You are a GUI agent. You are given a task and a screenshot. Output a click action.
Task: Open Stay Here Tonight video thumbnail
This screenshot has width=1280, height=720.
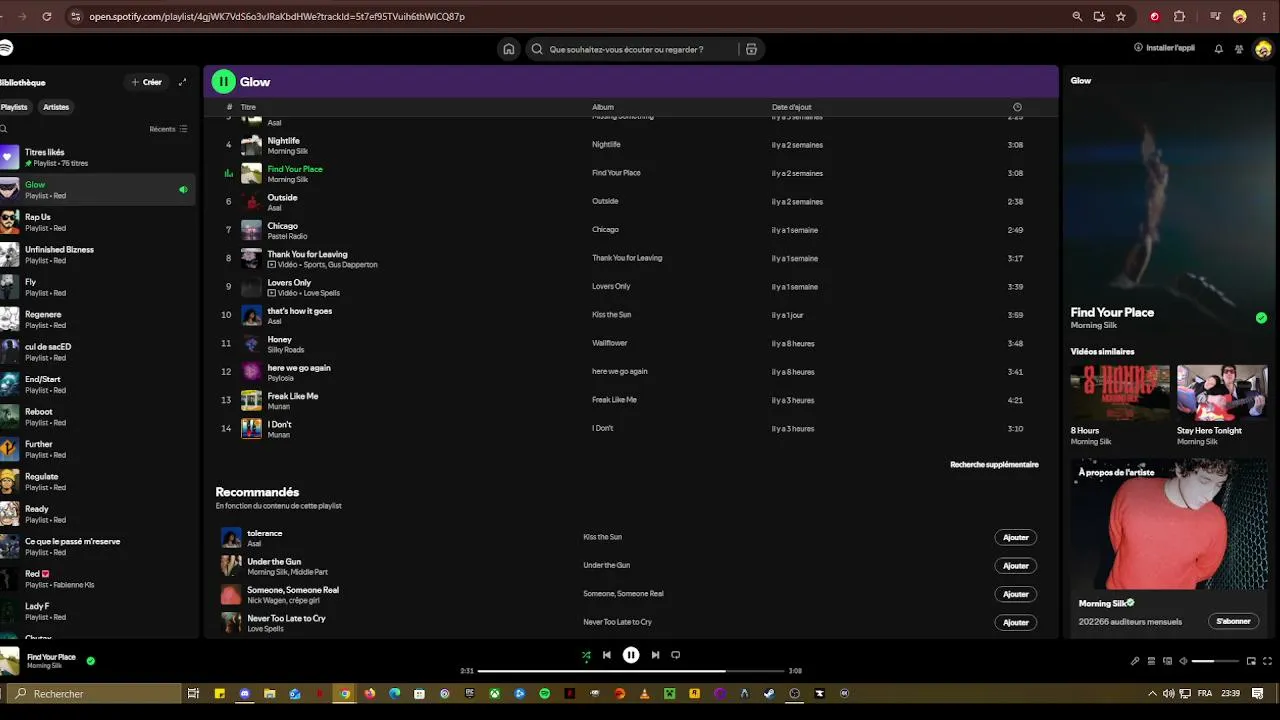[1222, 393]
